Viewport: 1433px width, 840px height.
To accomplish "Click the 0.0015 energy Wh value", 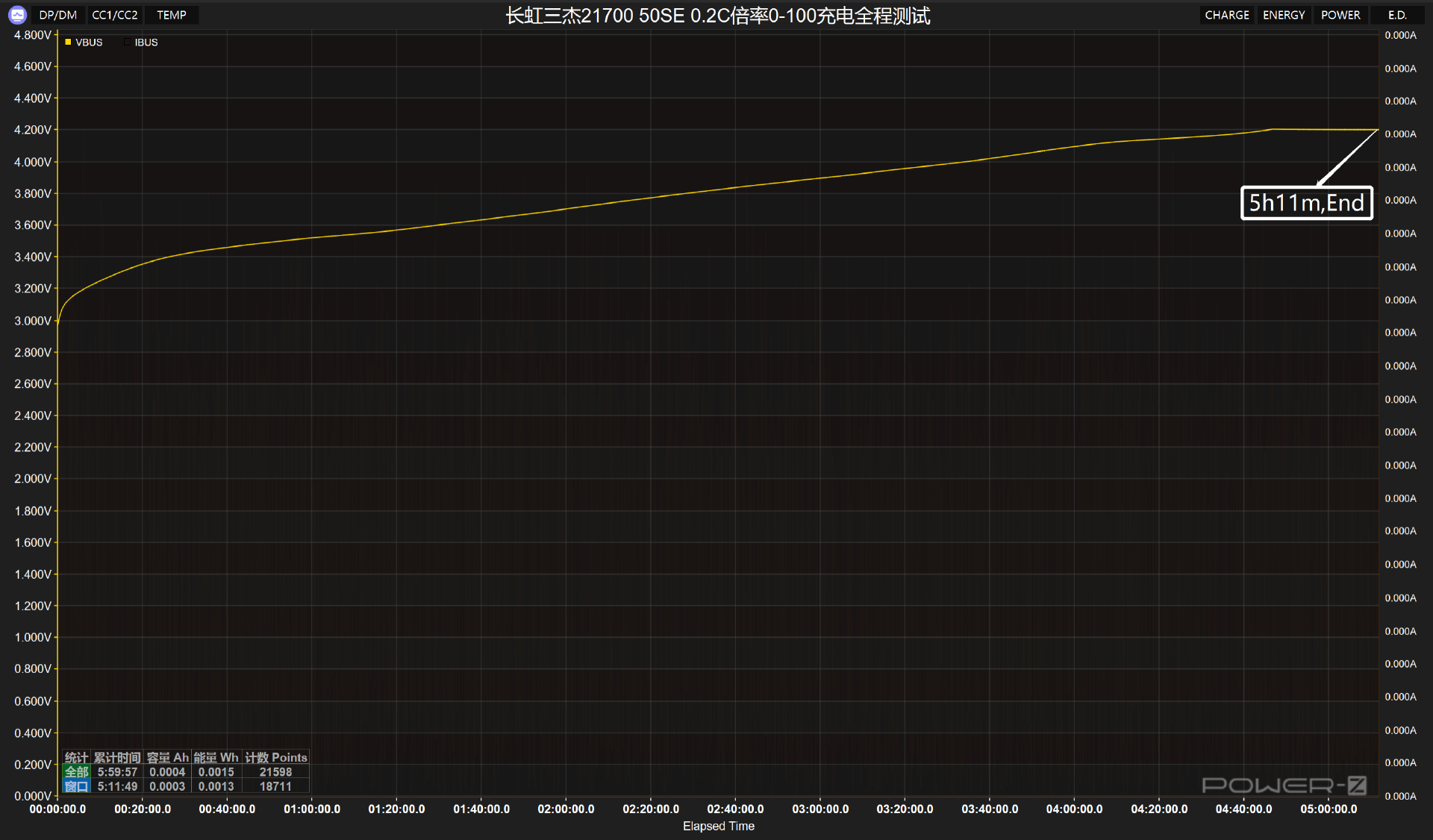I will click(x=216, y=772).
